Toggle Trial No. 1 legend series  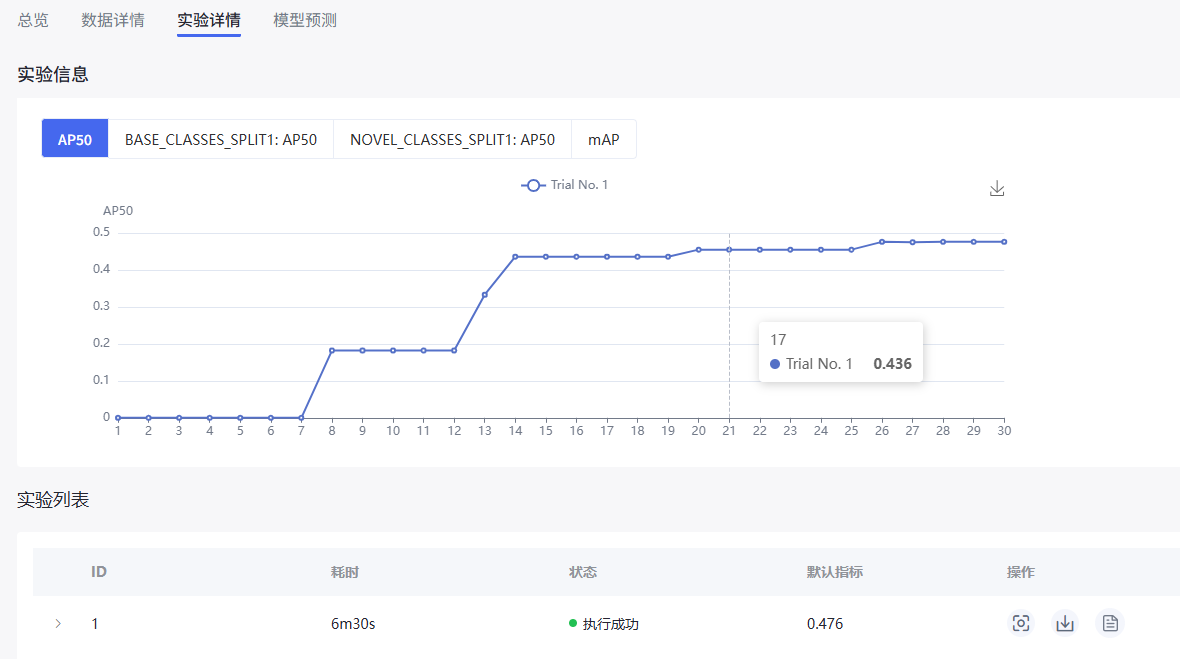pos(564,185)
